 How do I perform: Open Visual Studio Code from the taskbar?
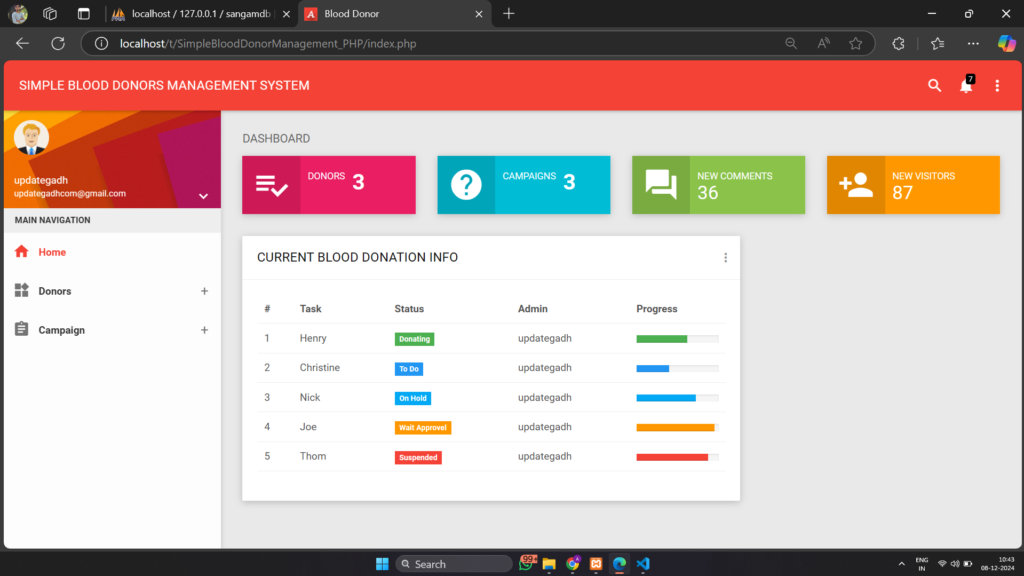pos(643,564)
